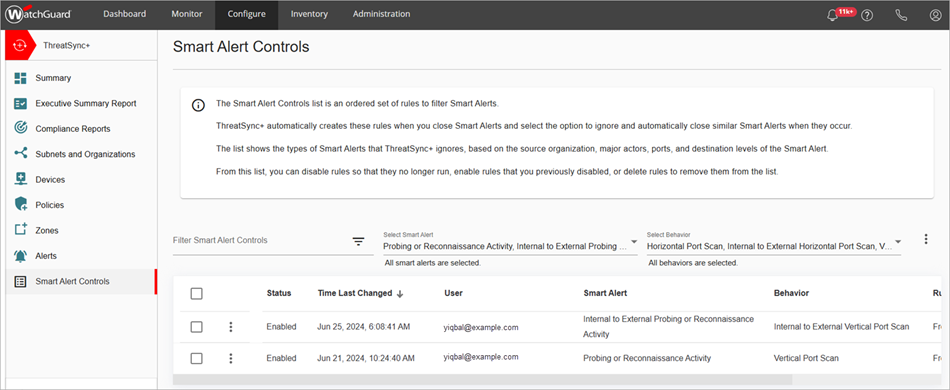Image resolution: width=950 pixels, height=390 pixels.
Task: Click the Summary sidebar icon
Action: pos(21,78)
